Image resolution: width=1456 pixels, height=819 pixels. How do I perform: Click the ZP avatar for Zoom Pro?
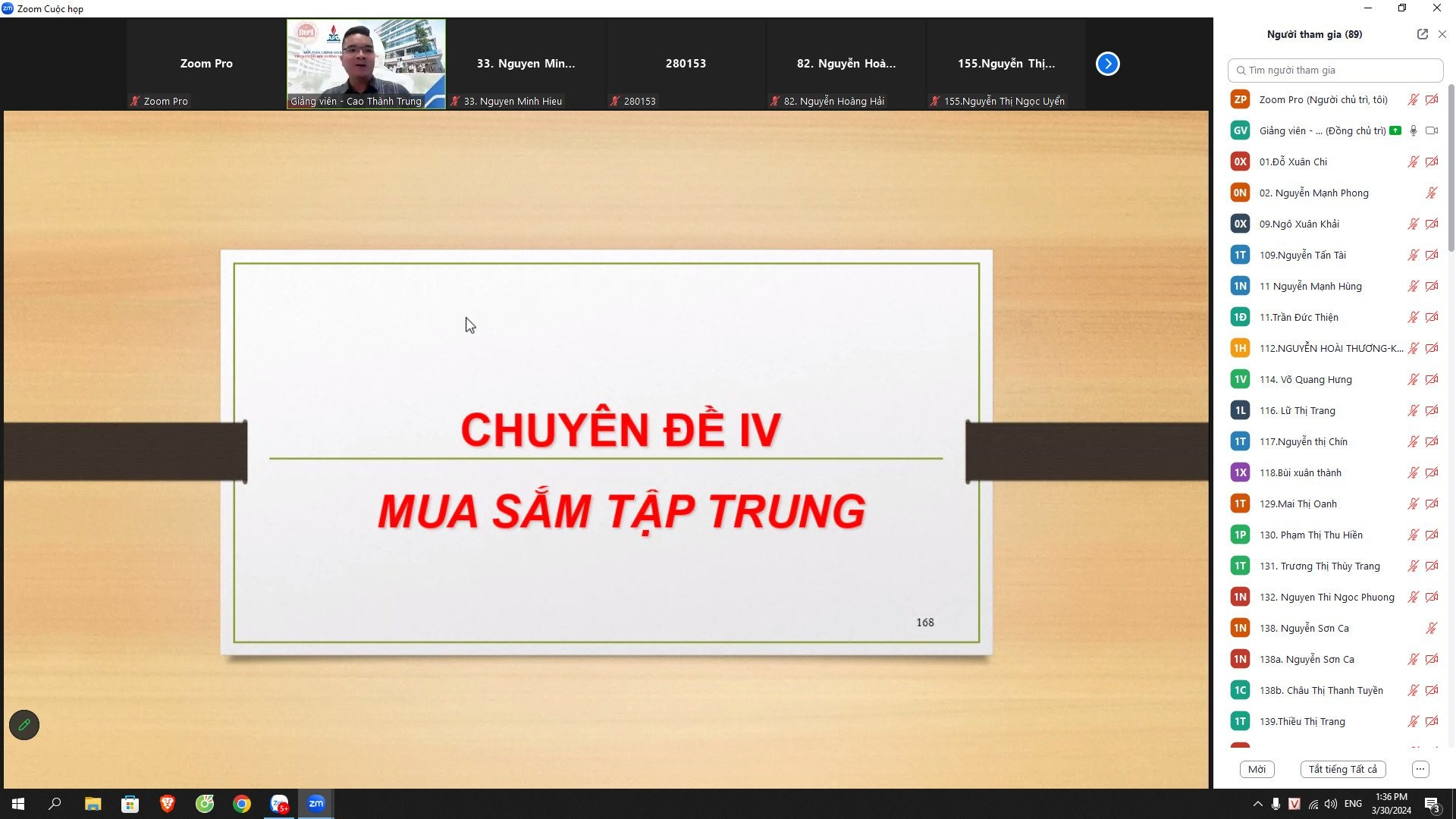(x=1240, y=99)
